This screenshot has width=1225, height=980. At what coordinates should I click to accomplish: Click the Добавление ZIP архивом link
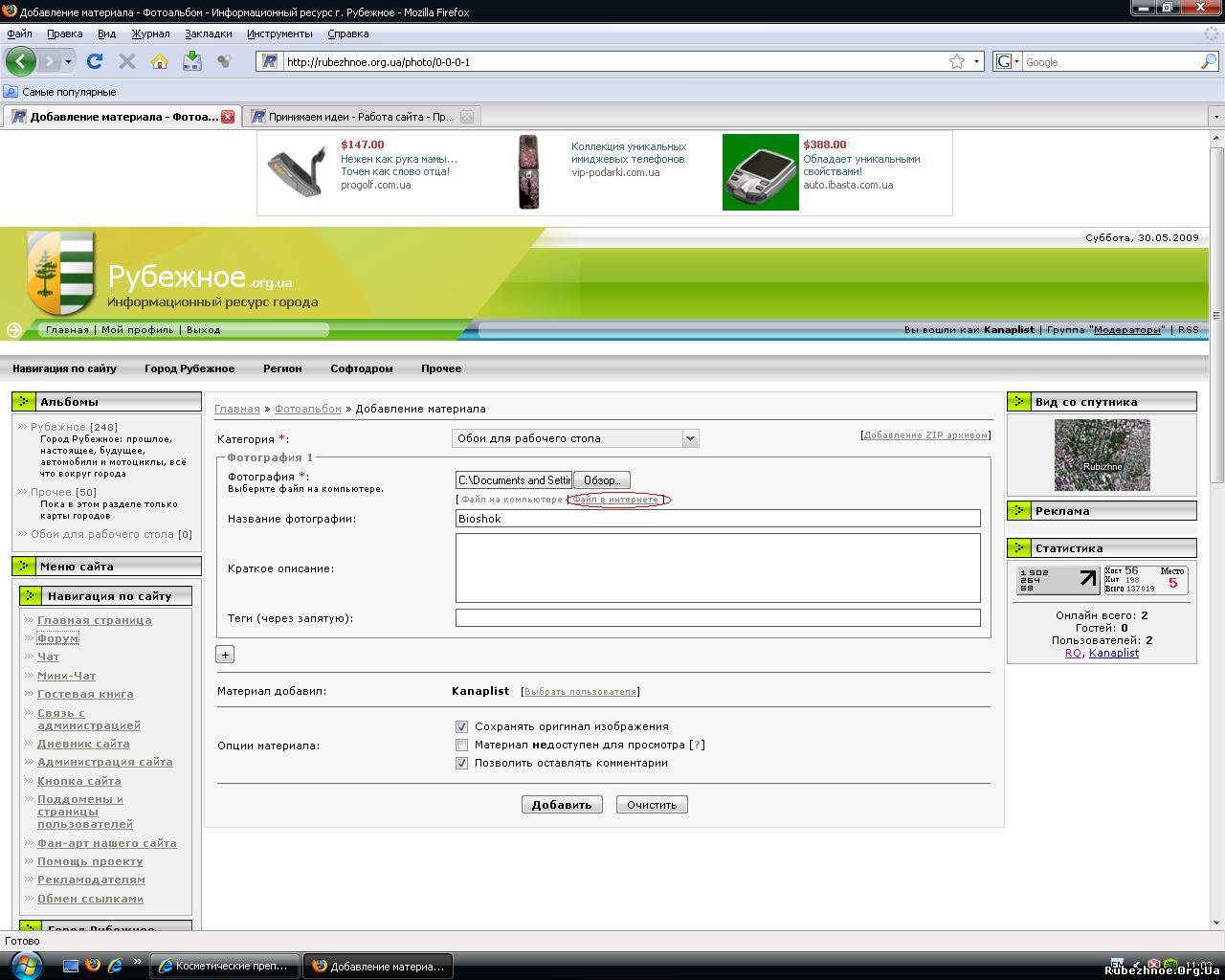point(924,434)
